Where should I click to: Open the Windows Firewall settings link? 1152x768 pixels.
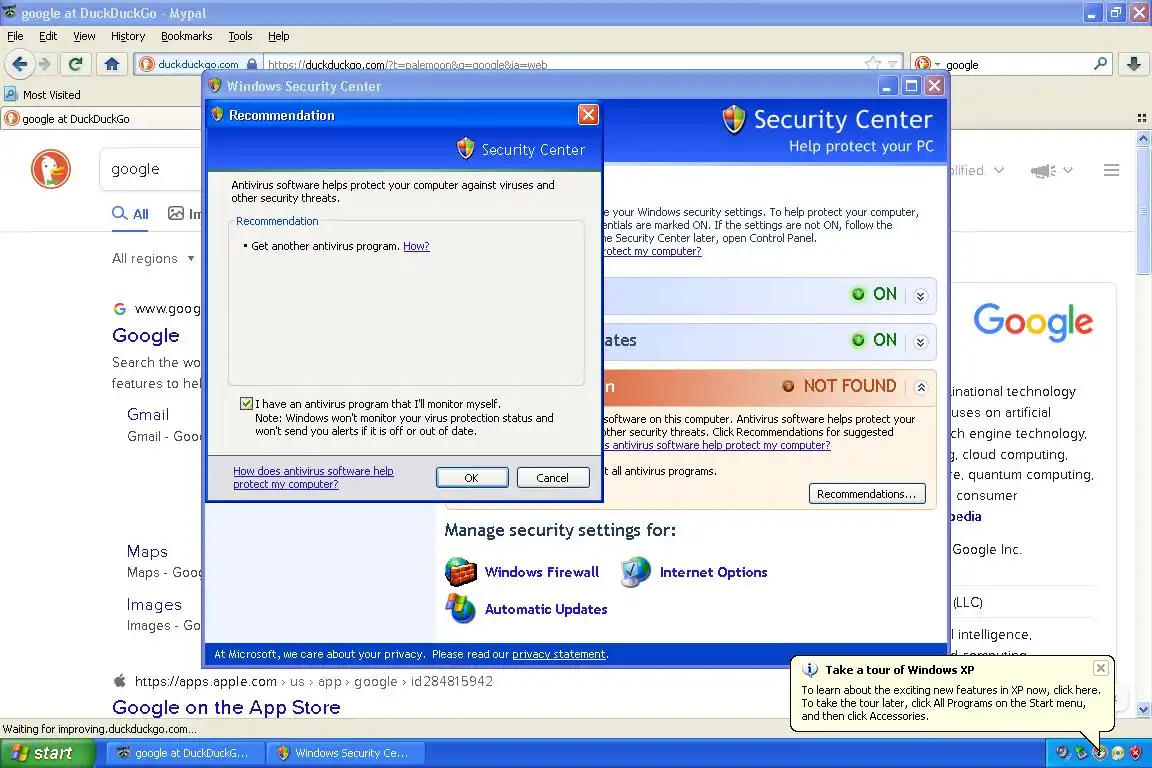pos(541,572)
